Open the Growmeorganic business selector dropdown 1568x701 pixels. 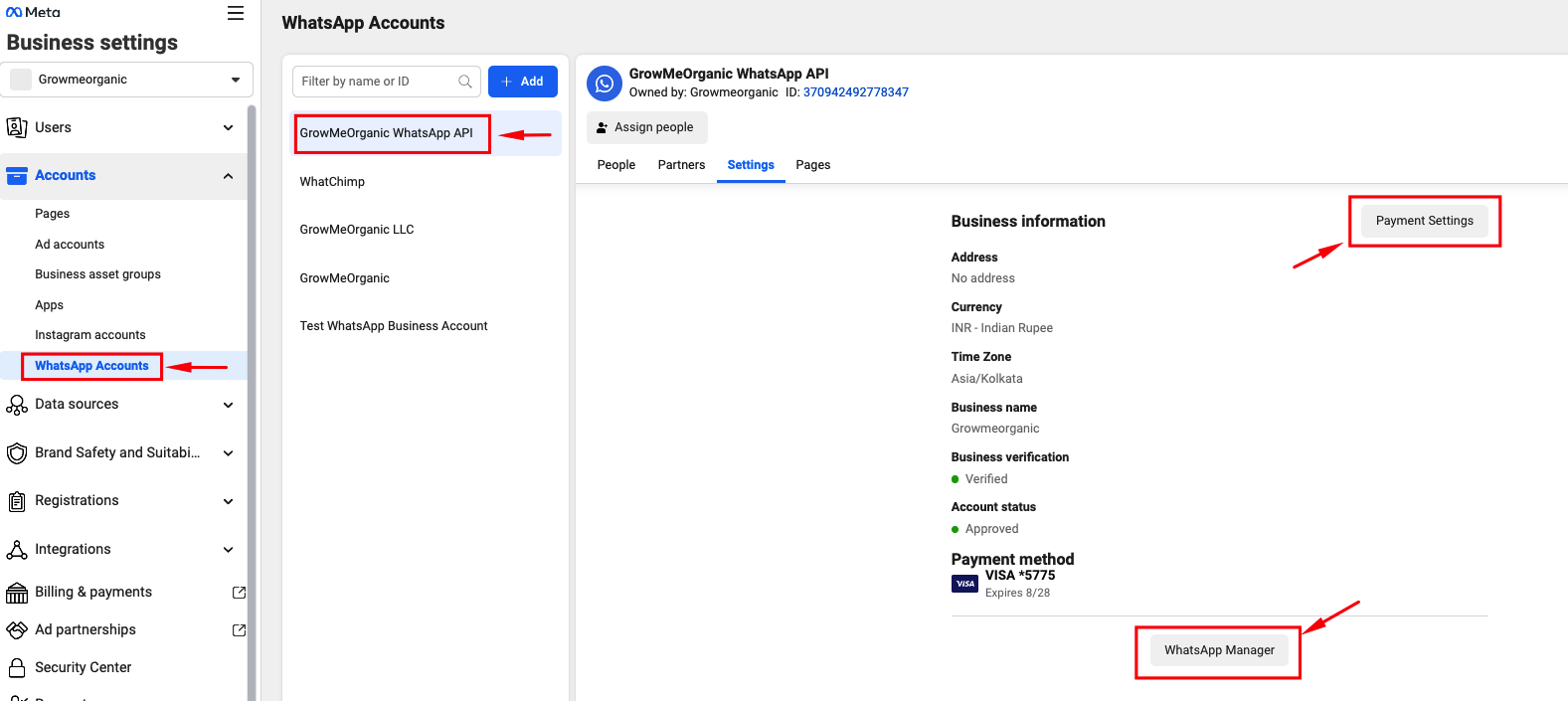tap(127, 80)
